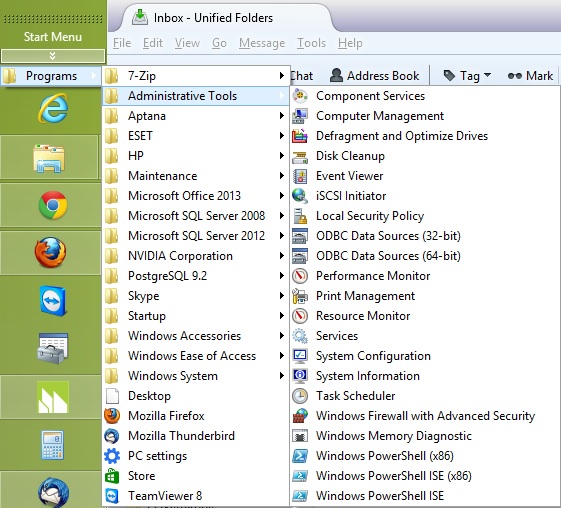Open System Configuration
The height and width of the screenshot is (508, 561).
coord(425,356)
